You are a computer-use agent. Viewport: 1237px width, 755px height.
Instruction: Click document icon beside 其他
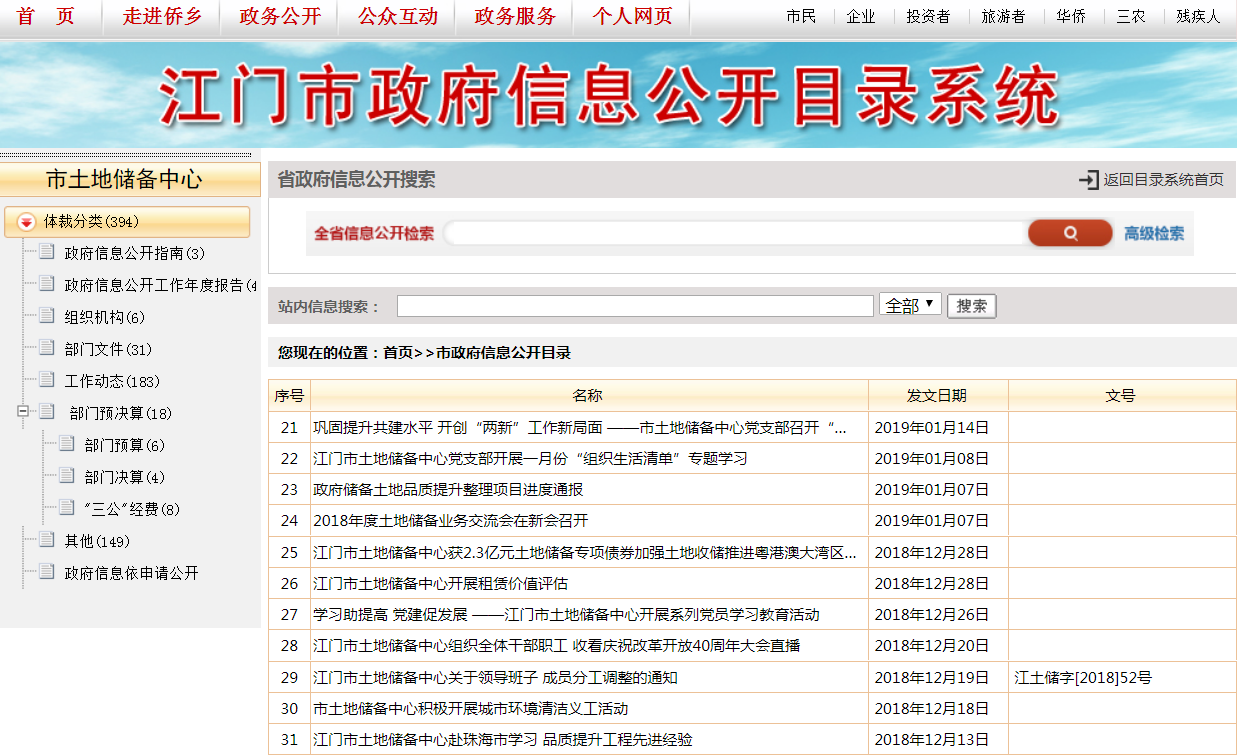coord(46,541)
